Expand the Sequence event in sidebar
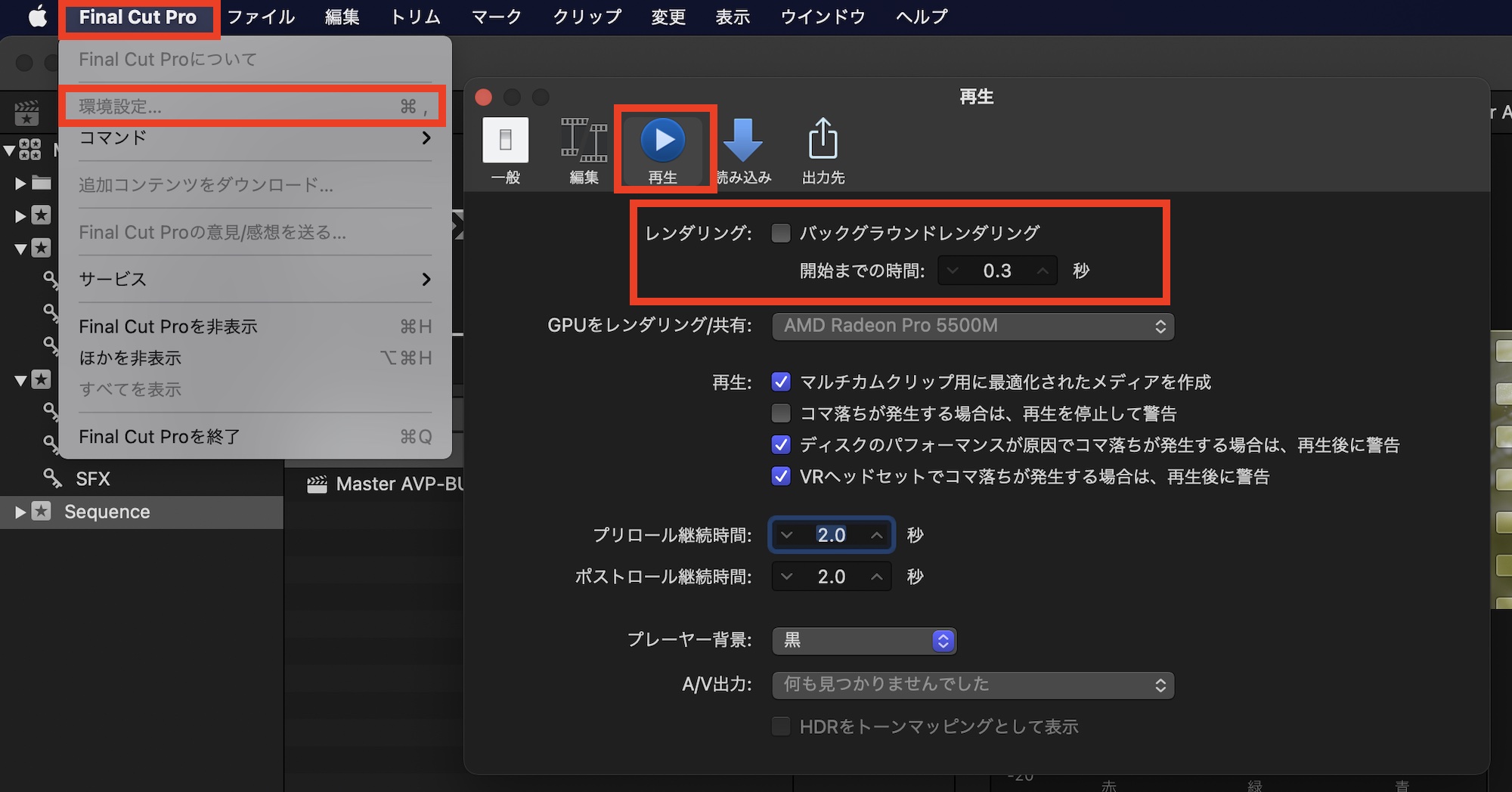This screenshot has width=1512, height=792. 20,512
